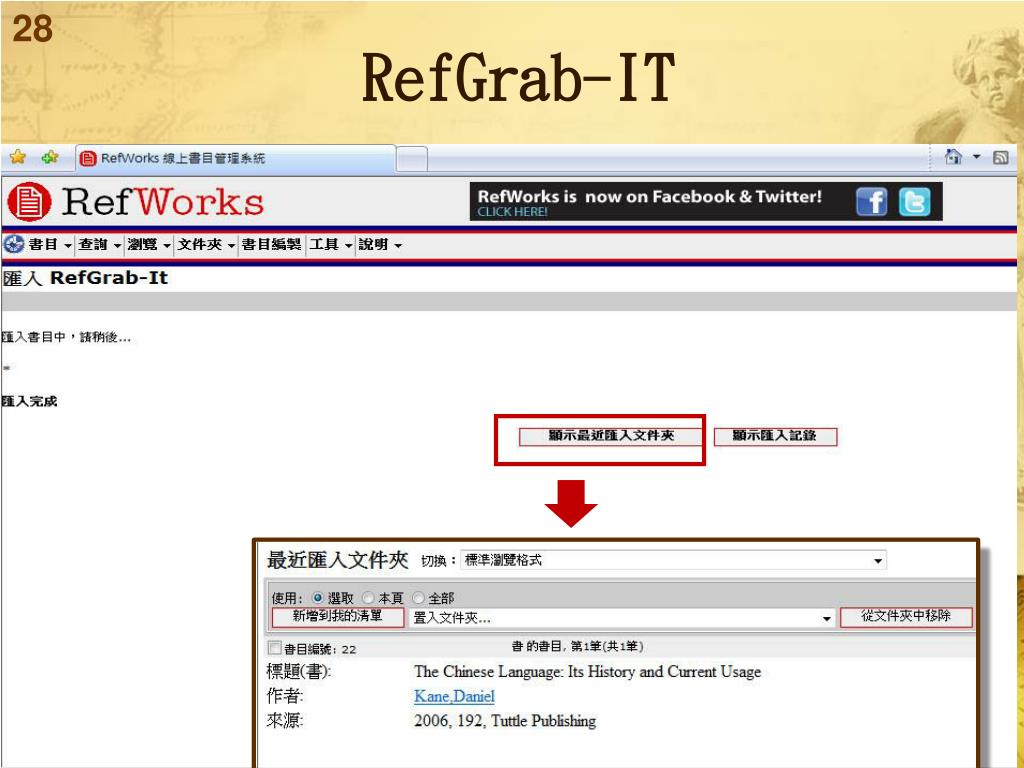Image resolution: width=1024 pixels, height=768 pixels.
Task: Click the RSS feeds icon
Action: 1000,157
